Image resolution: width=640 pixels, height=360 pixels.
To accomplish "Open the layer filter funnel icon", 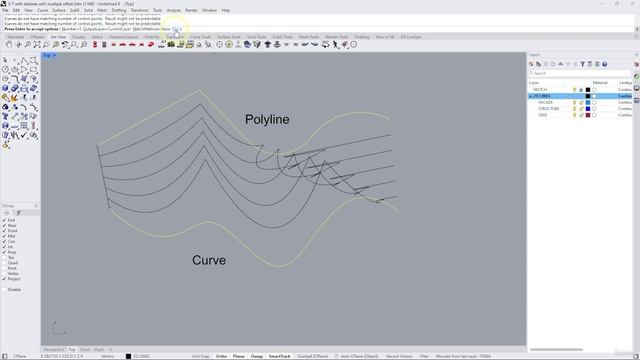I will 582,64.
